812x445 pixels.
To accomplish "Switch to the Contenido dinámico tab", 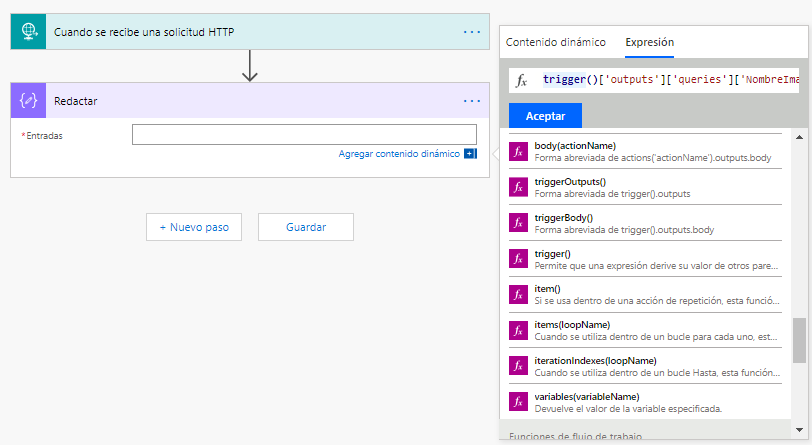I will tap(555, 43).
